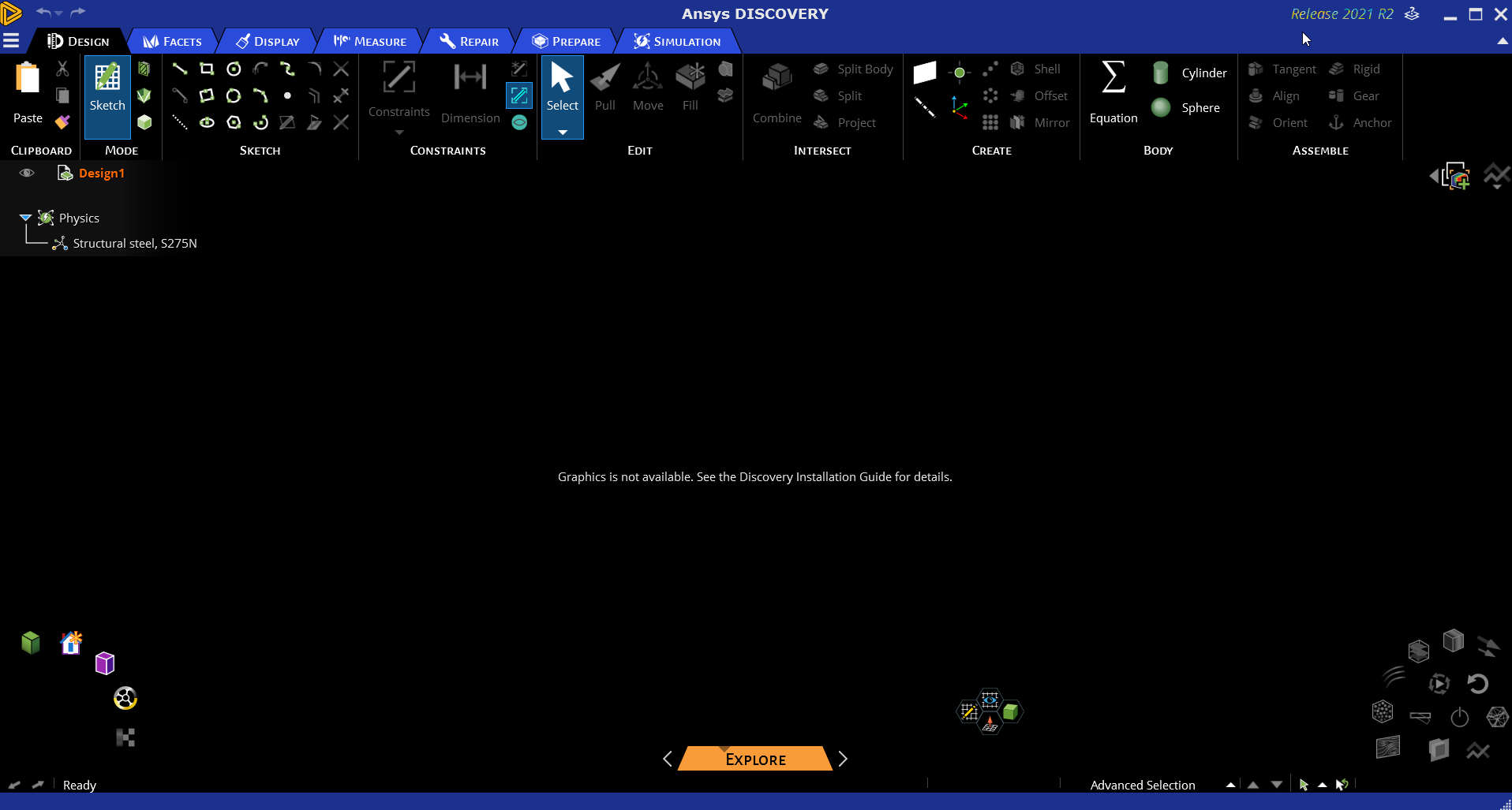Click the Anchor assemble tool

tap(1360, 122)
